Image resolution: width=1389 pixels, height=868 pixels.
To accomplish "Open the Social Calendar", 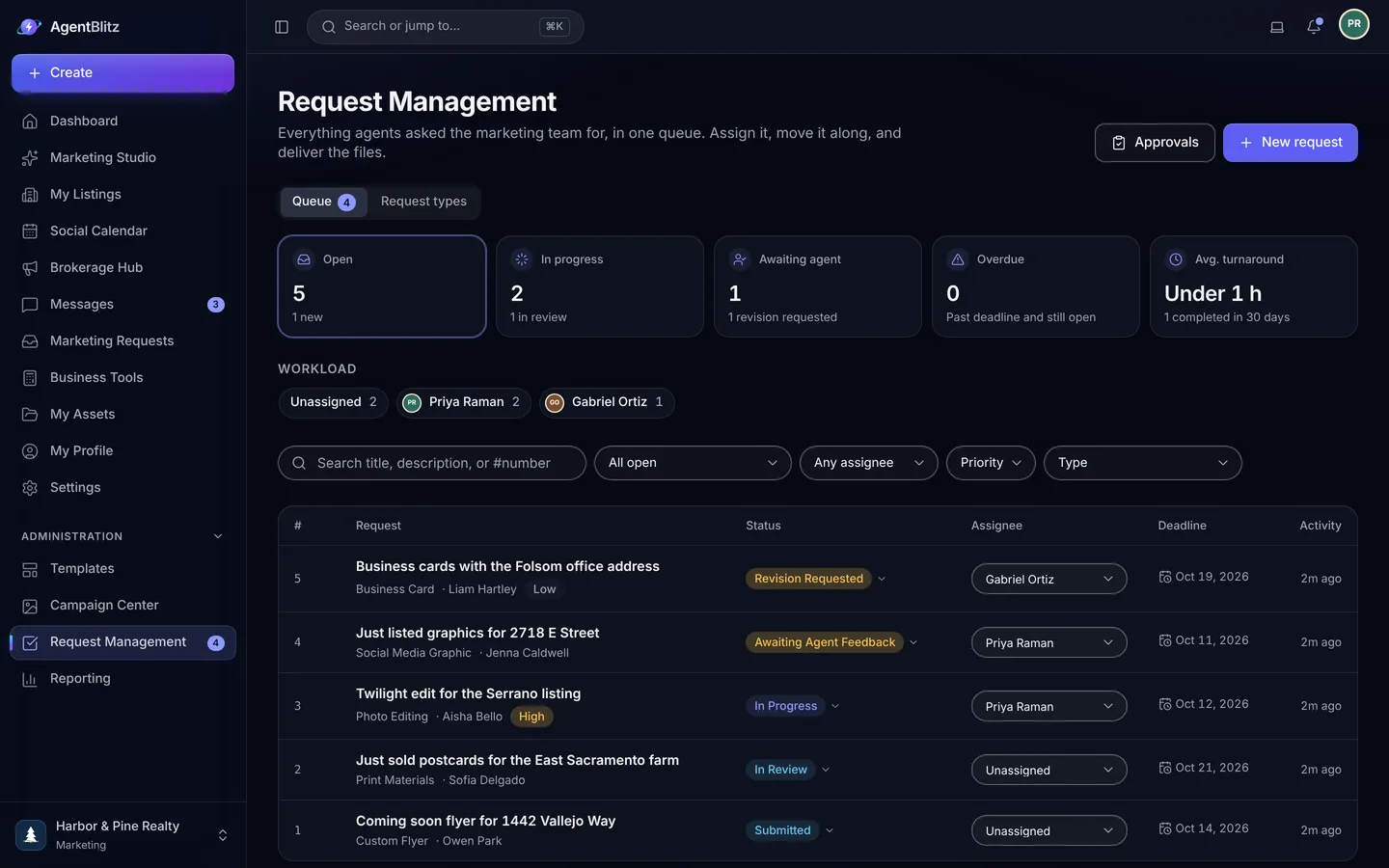I will click(123, 231).
